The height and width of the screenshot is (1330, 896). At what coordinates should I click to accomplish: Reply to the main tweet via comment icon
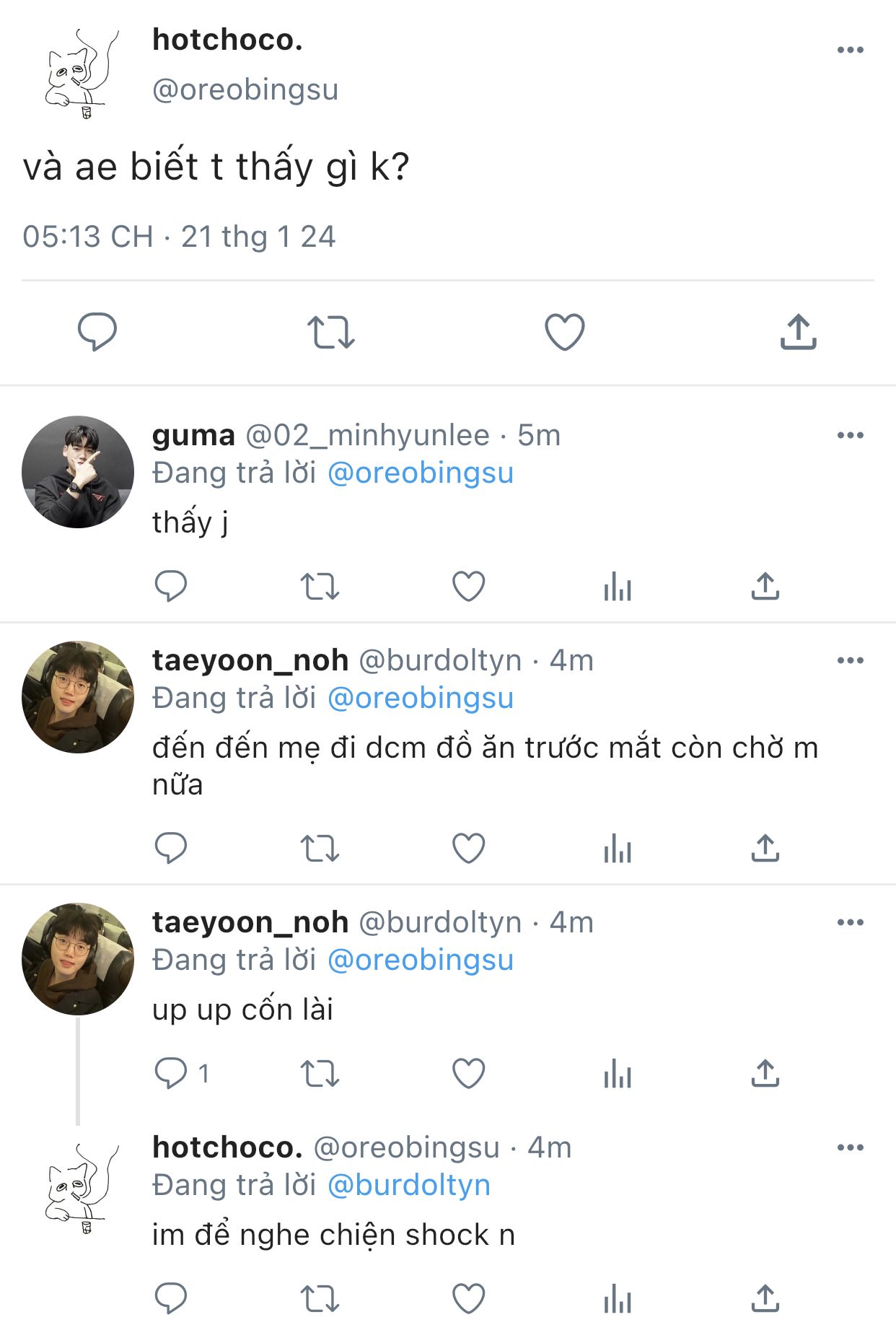pyautogui.click(x=97, y=332)
